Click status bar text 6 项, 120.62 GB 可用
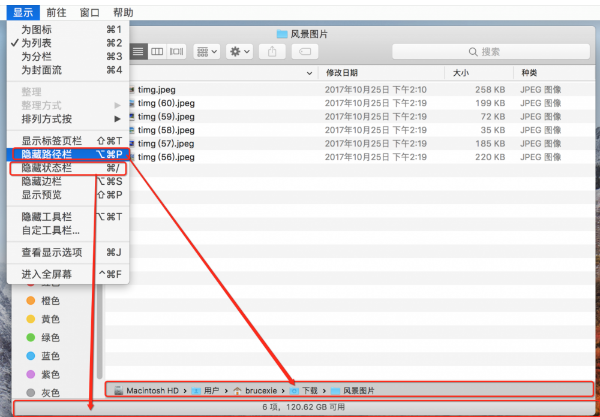600x417 pixels. pyautogui.click(x=303, y=407)
